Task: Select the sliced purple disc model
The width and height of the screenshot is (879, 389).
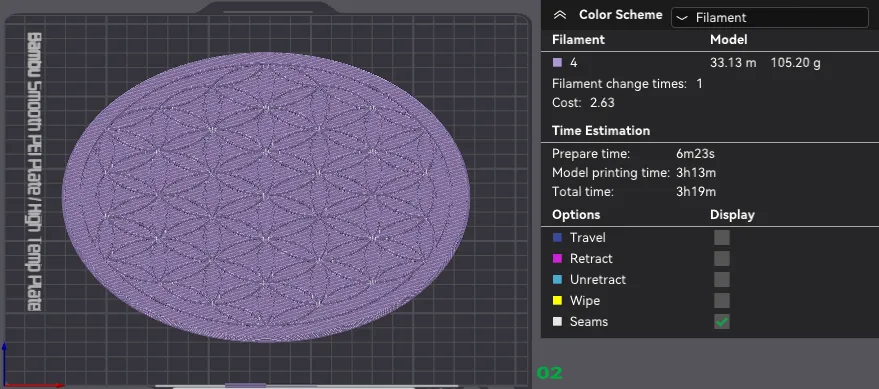Action: click(266, 196)
